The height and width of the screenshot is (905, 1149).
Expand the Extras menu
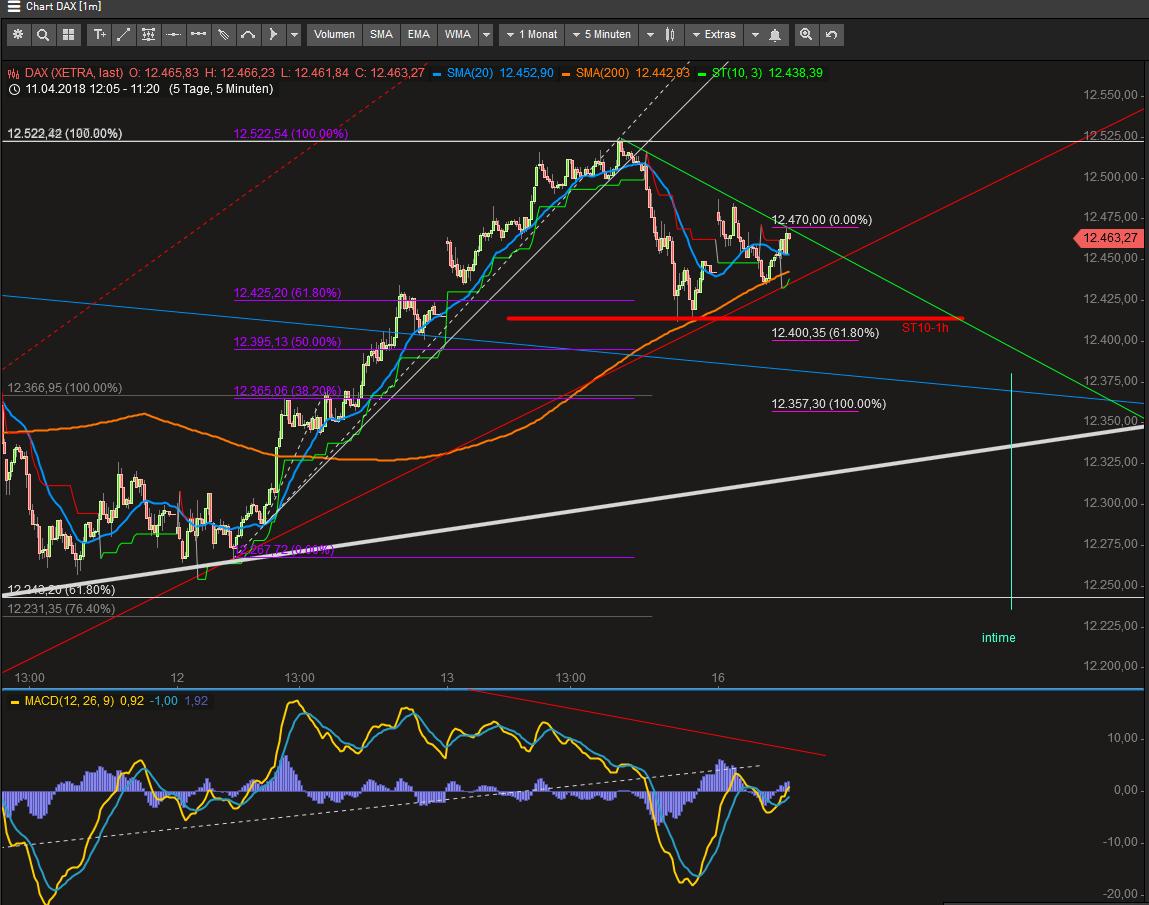tap(715, 34)
